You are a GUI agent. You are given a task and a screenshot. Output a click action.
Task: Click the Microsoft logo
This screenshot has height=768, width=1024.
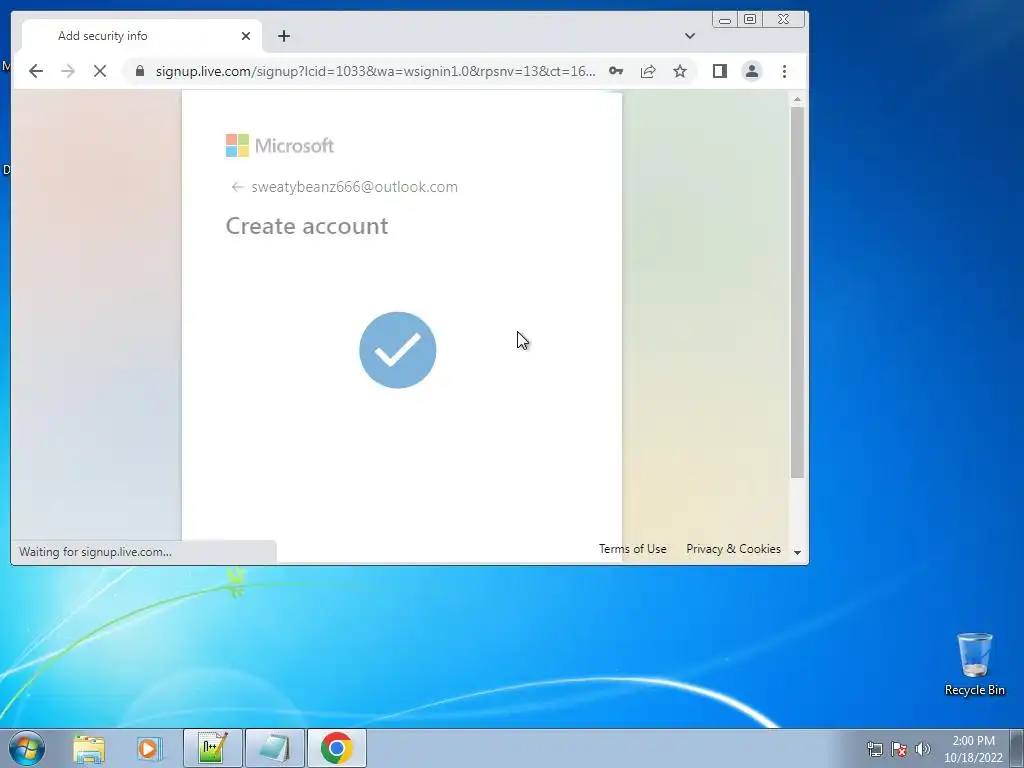point(280,146)
